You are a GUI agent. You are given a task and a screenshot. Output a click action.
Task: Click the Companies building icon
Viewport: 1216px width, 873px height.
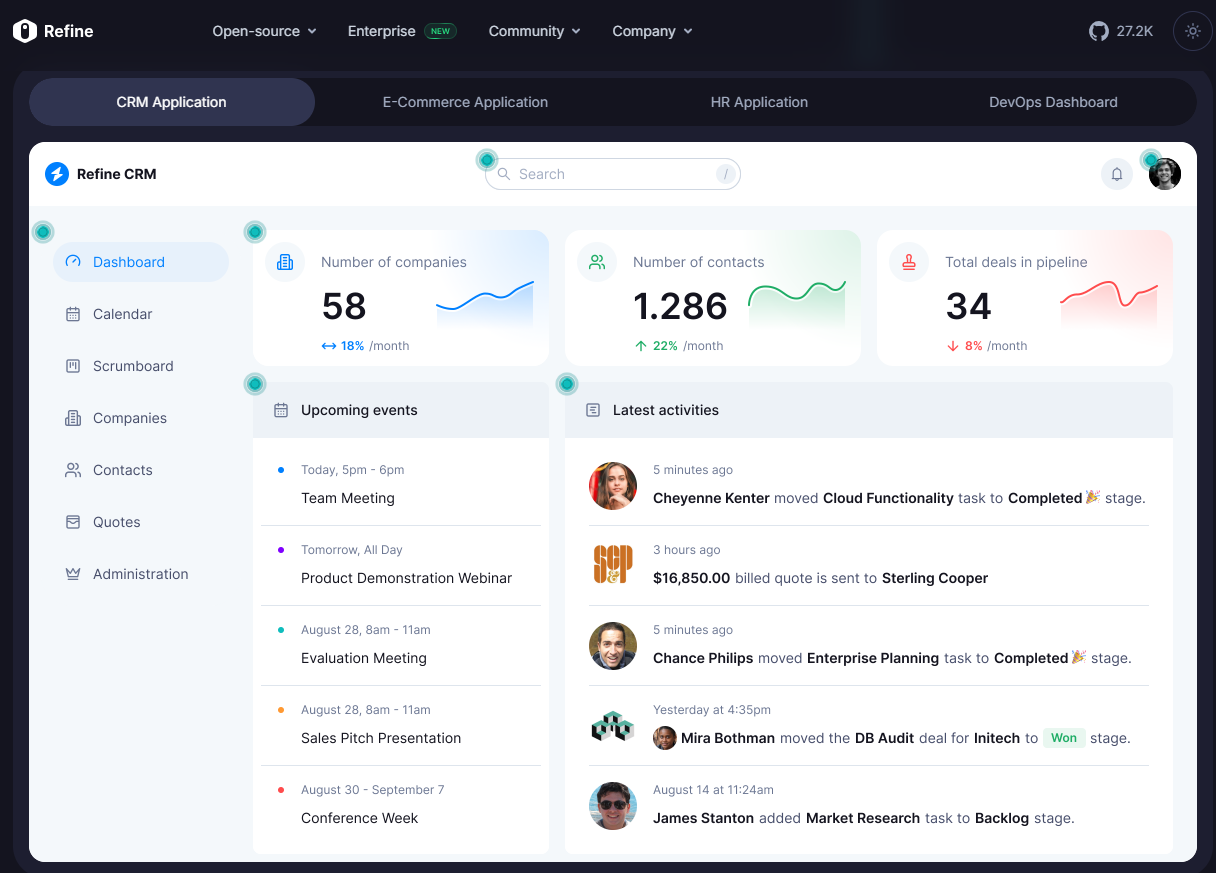(72, 417)
